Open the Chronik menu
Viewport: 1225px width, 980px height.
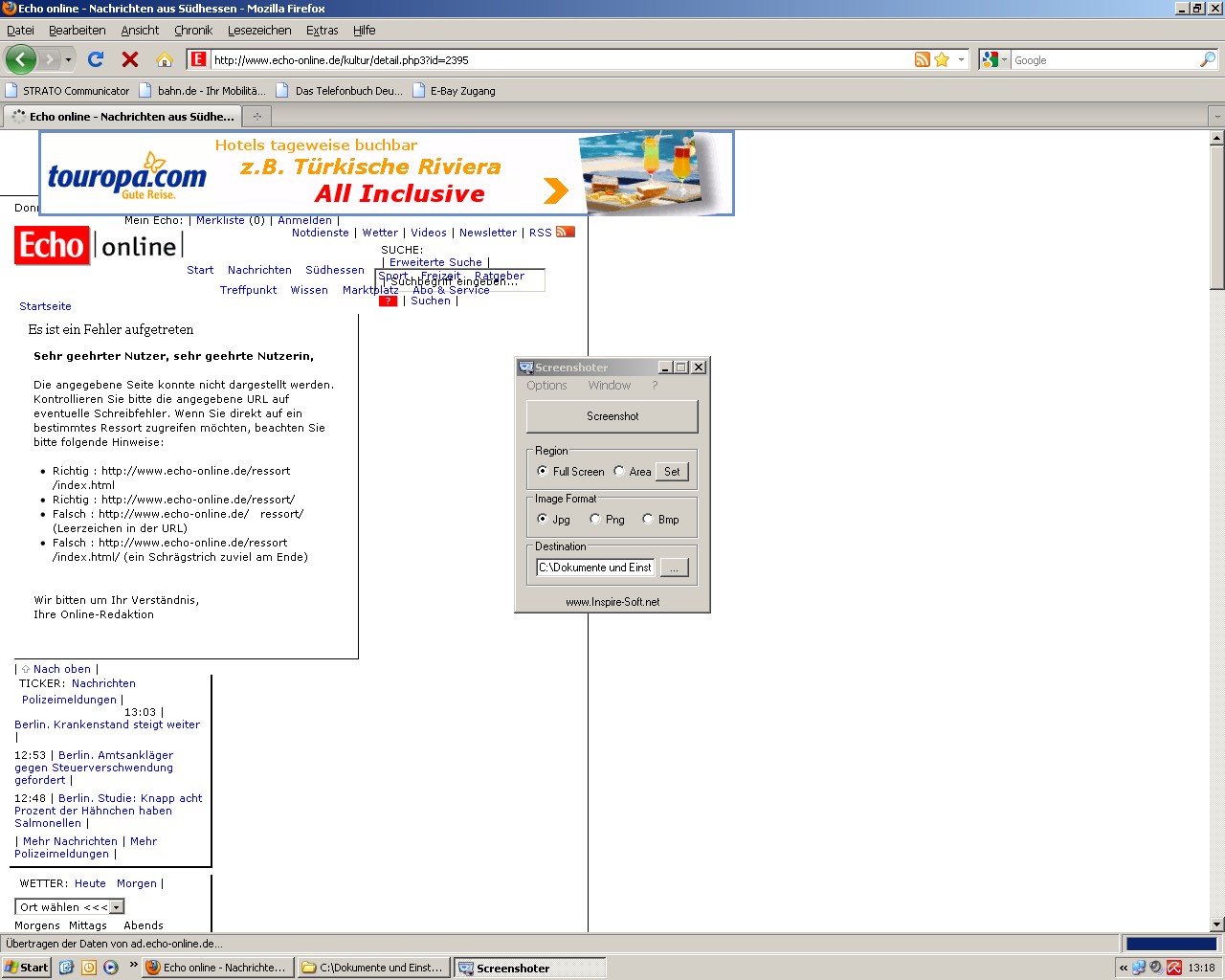pos(193,30)
